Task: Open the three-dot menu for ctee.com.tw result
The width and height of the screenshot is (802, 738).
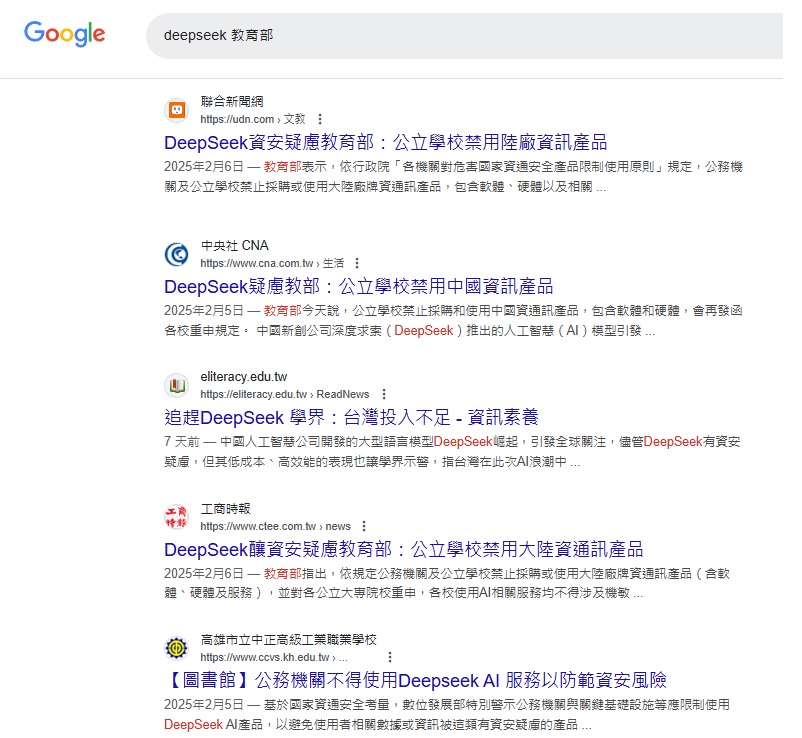Action: pyautogui.click(x=364, y=526)
